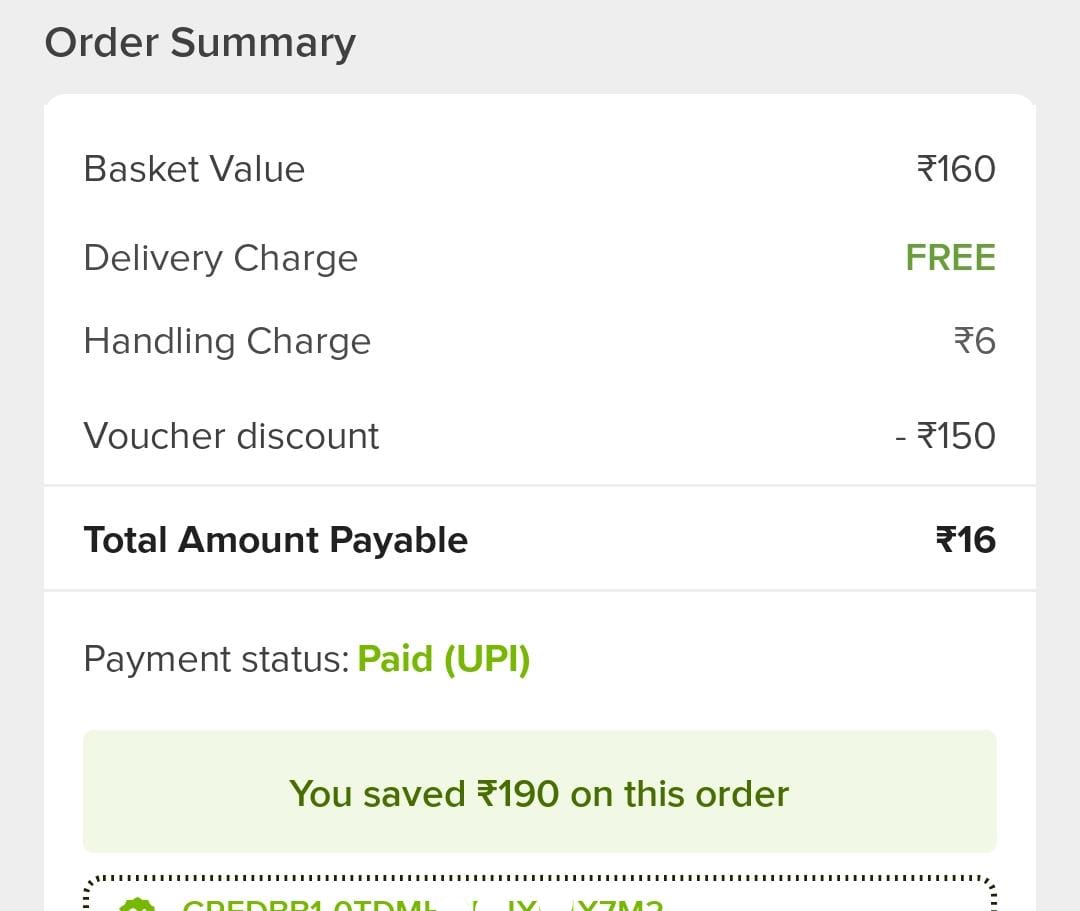Tap the bold ₹16 total amount
Image resolution: width=1080 pixels, height=911 pixels.
[x=965, y=540]
